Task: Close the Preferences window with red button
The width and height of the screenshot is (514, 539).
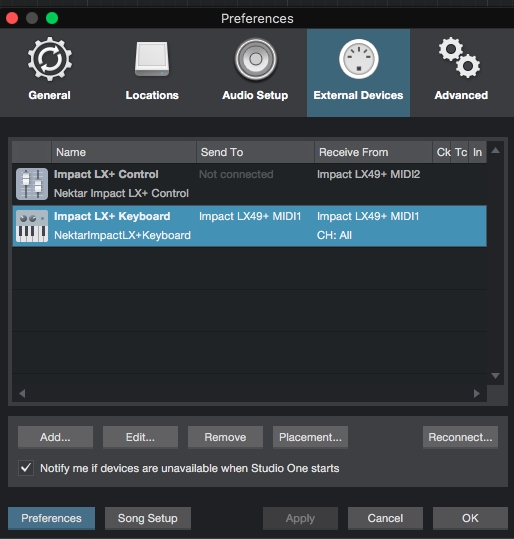Action: click(12, 18)
